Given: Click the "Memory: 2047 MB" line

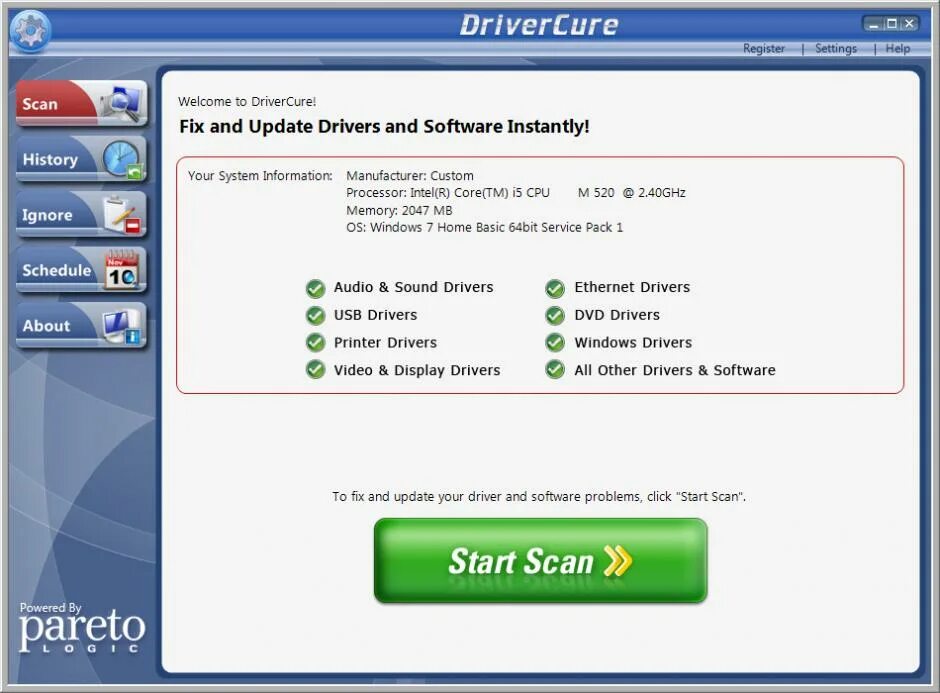Looking at the screenshot, I should pyautogui.click(x=399, y=210).
